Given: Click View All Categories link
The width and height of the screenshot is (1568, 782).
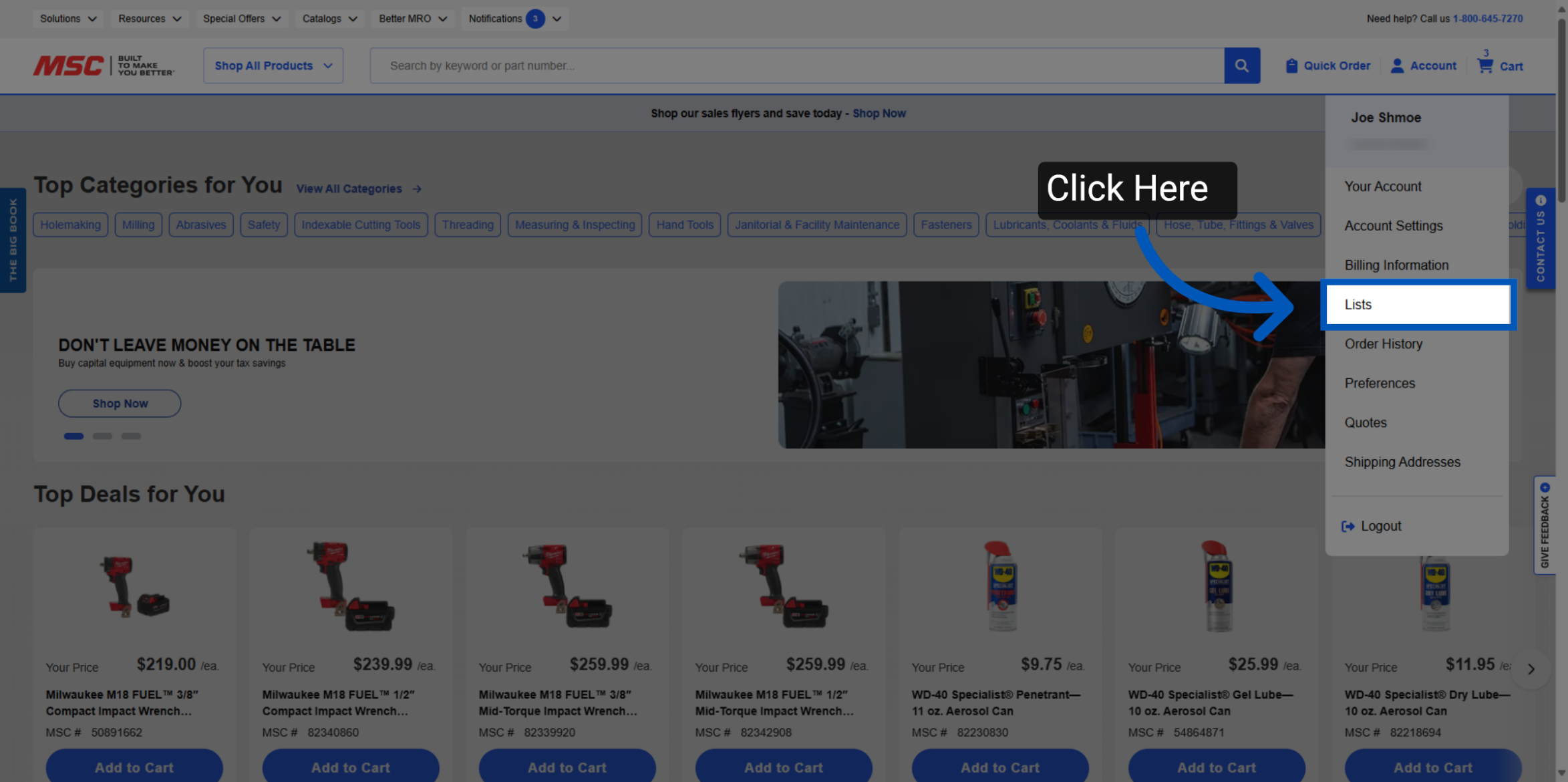Looking at the screenshot, I should [x=349, y=189].
